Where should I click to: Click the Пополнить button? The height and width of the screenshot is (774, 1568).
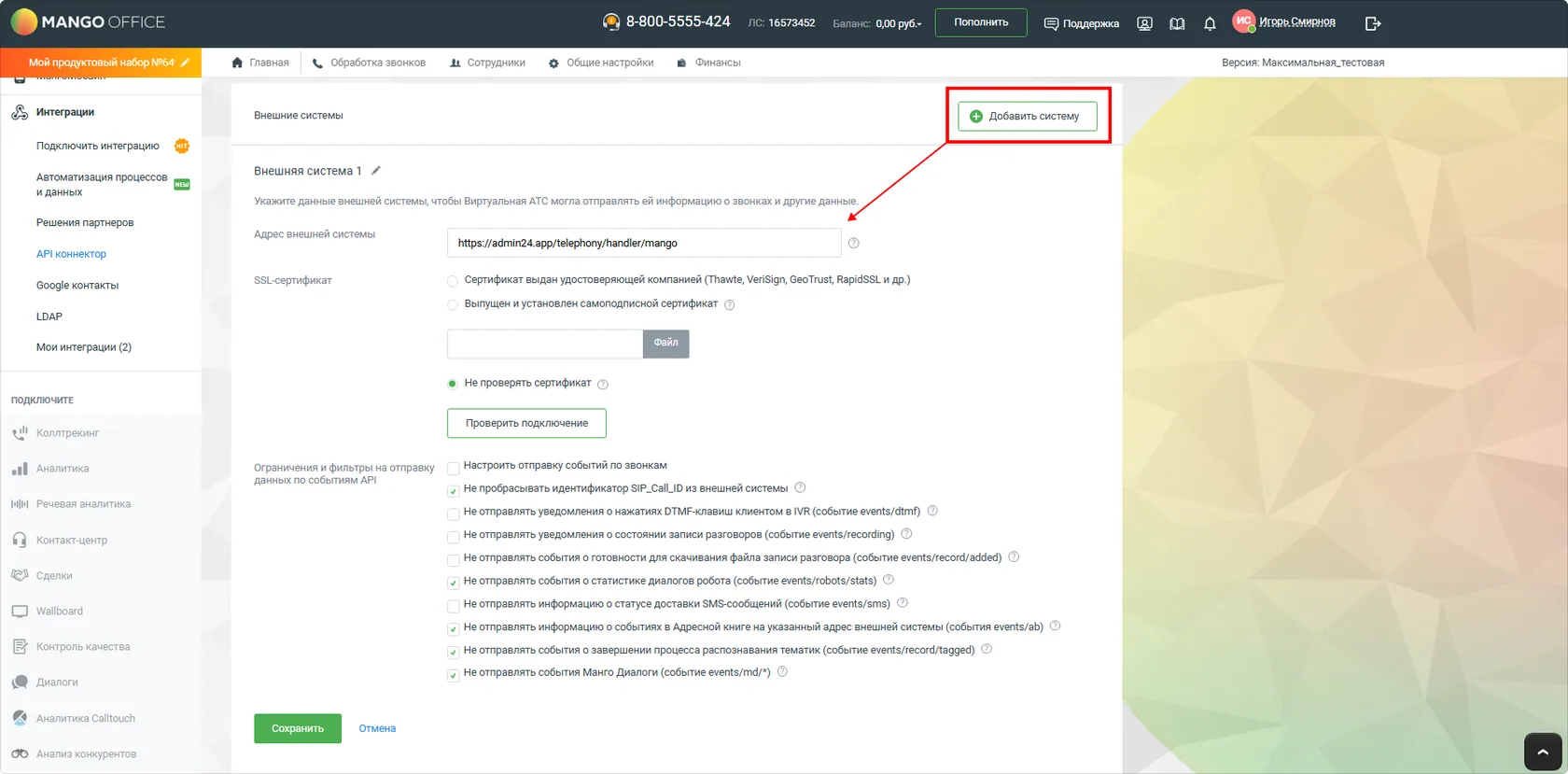981,22
